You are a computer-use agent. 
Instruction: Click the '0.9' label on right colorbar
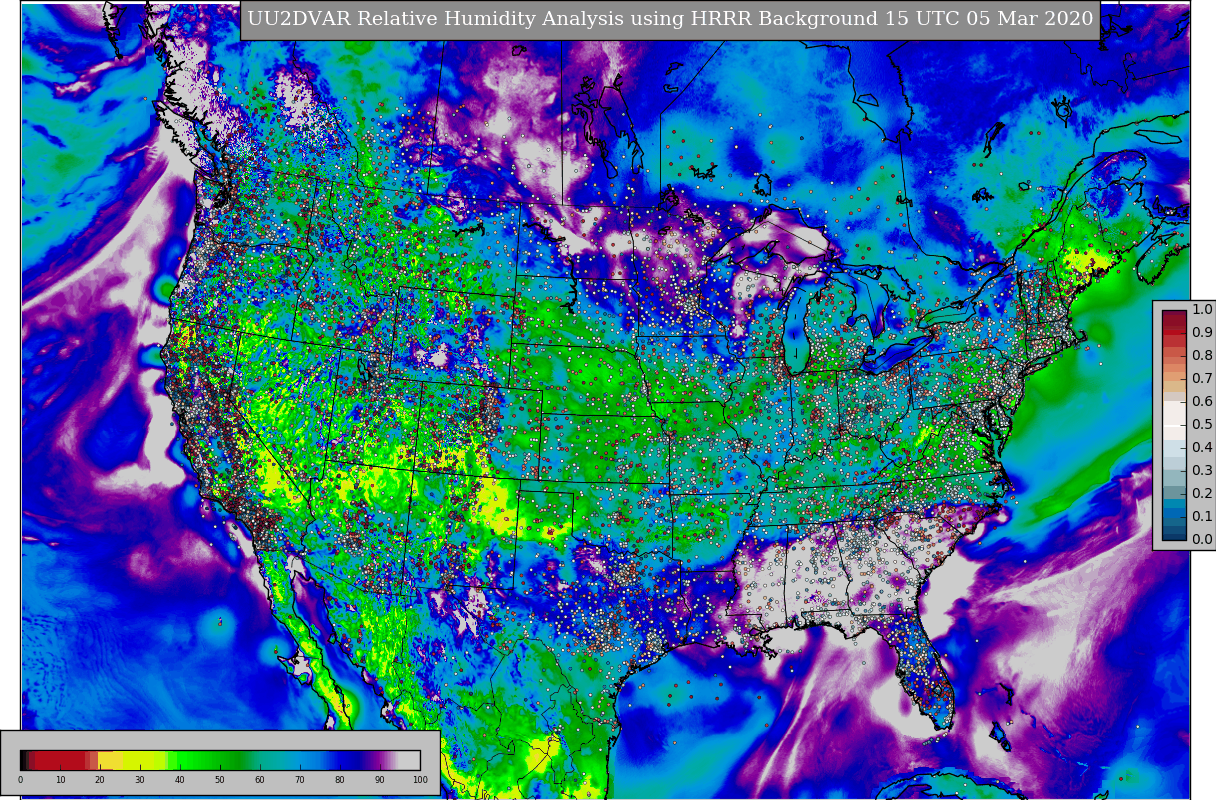(x=1202, y=332)
